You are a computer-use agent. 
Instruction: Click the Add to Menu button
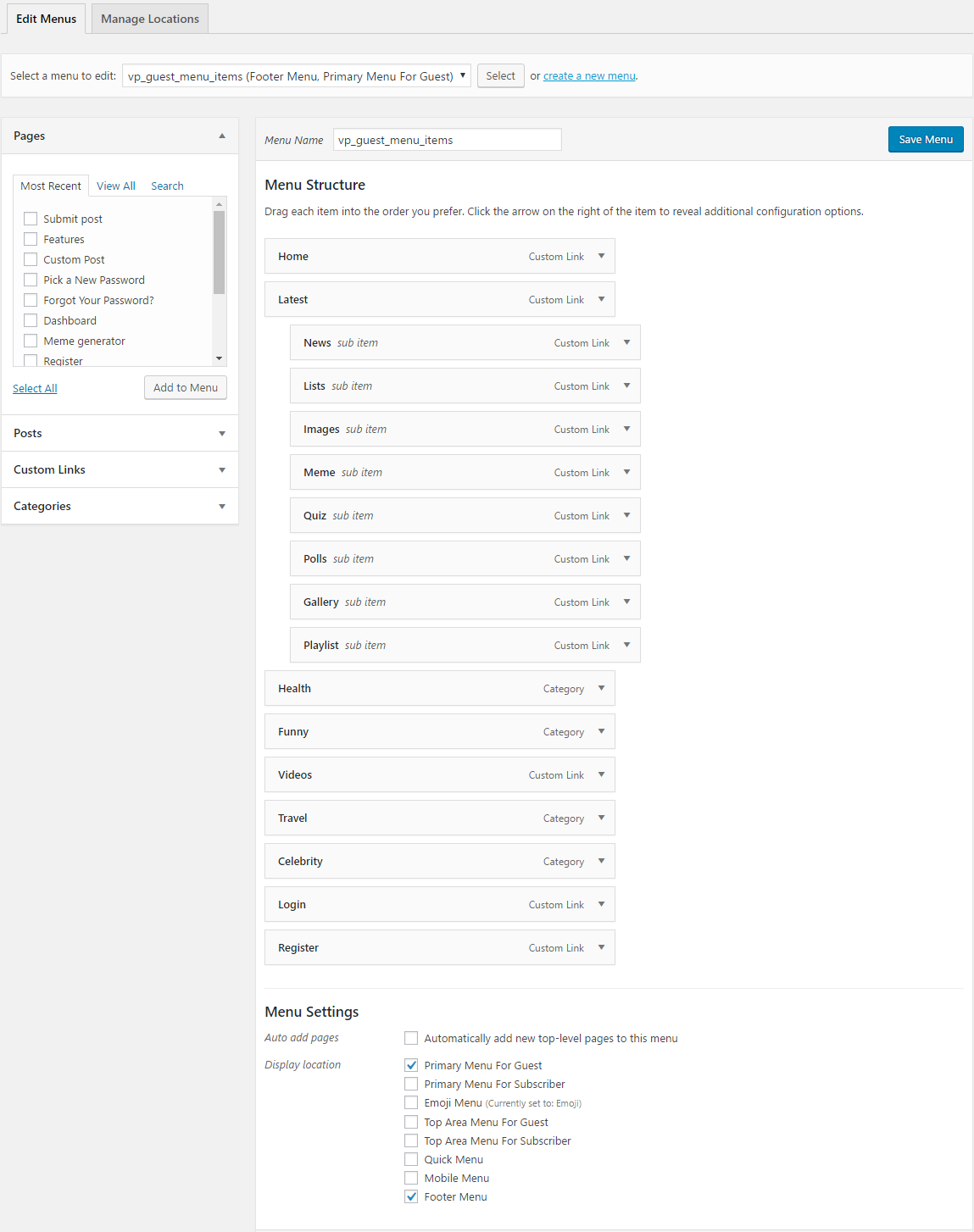click(x=186, y=387)
